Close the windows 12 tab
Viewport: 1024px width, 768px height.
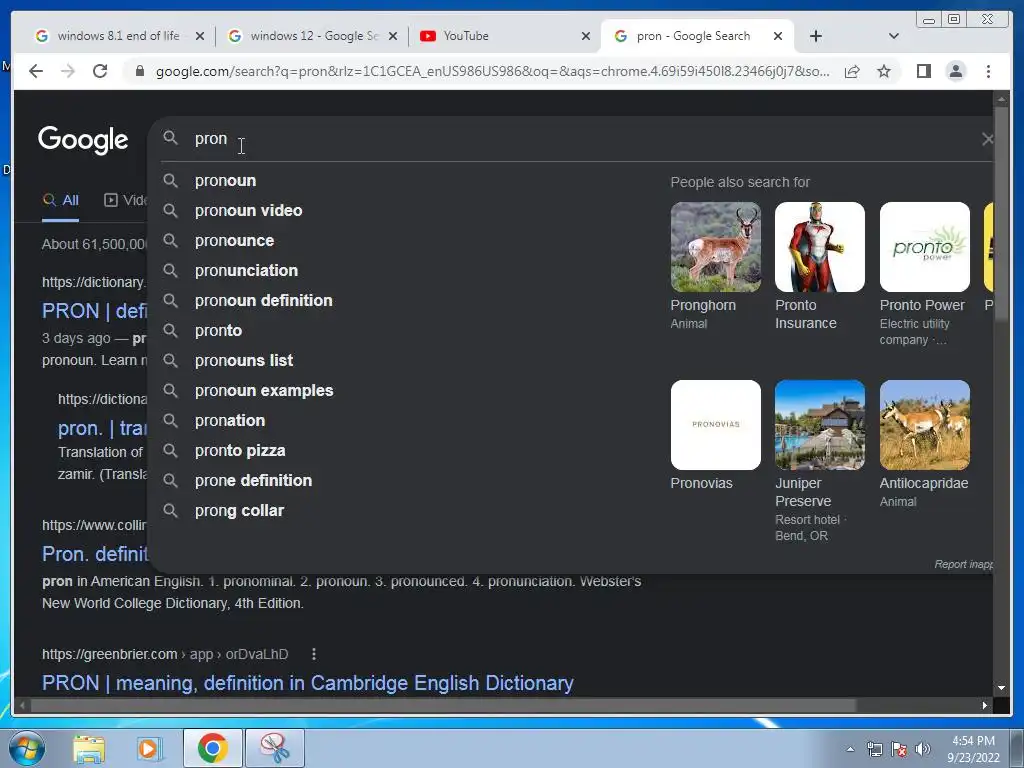point(392,36)
